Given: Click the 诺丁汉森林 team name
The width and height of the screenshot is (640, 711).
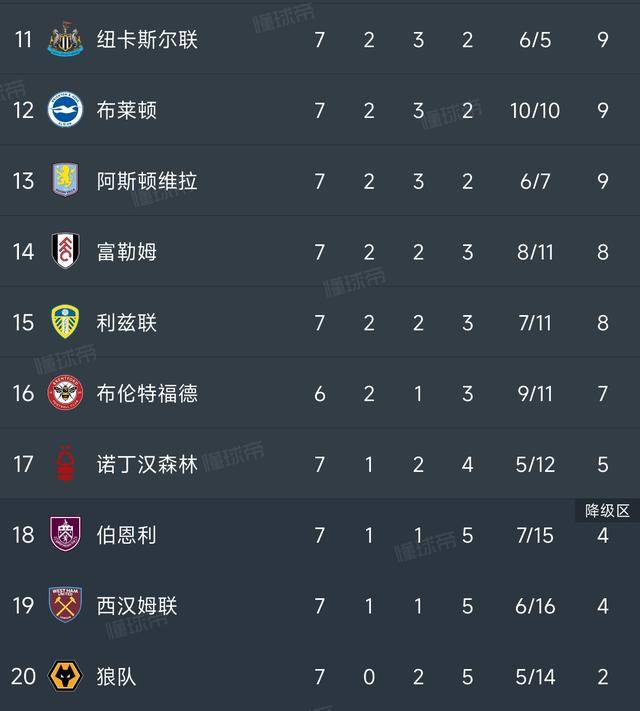Looking at the screenshot, I should [x=147, y=465].
